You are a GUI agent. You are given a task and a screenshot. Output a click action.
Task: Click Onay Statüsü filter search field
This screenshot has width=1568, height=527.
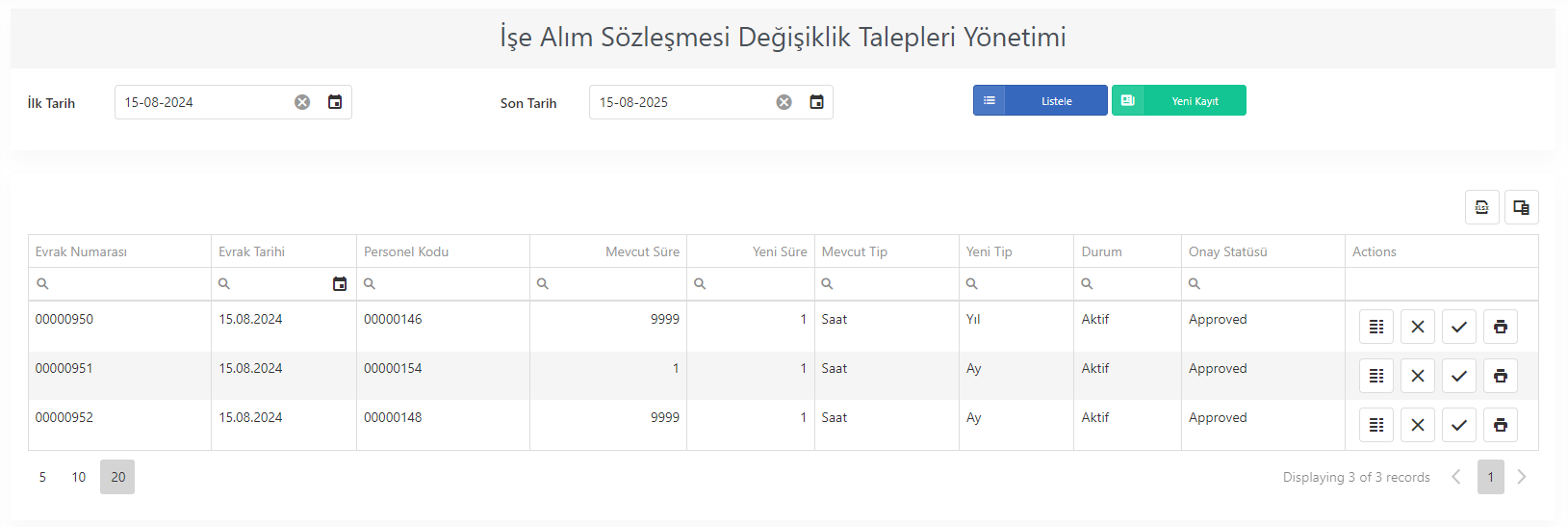click(1263, 284)
